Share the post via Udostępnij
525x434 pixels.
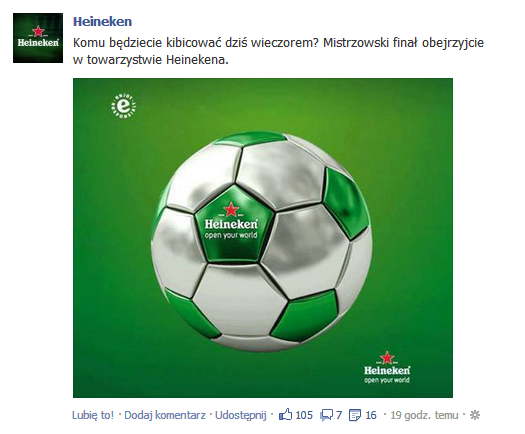tap(240, 415)
